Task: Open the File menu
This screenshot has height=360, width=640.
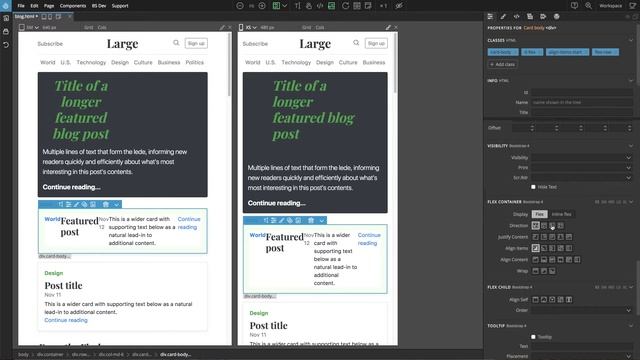Action: click(21, 6)
